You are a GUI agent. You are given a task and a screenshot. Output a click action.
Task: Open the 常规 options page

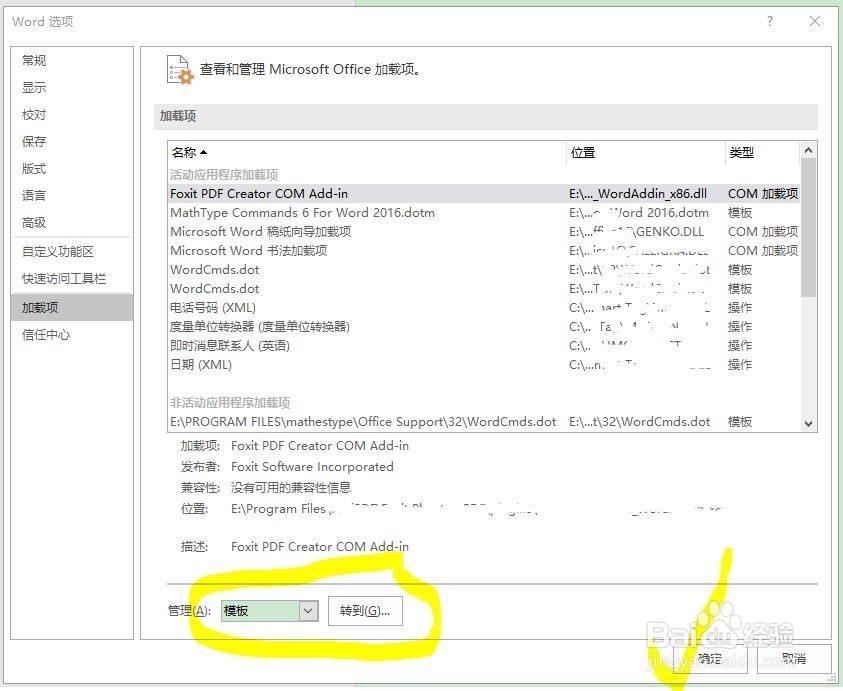click(36, 60)
